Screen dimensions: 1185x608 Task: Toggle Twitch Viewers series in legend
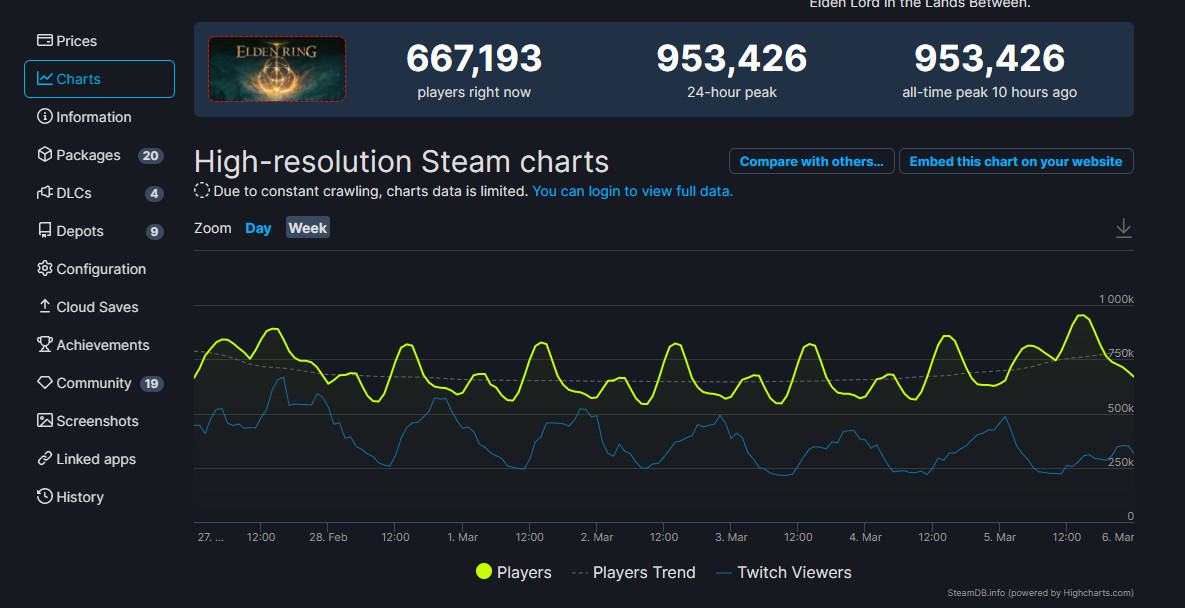[x=783, y=572]
